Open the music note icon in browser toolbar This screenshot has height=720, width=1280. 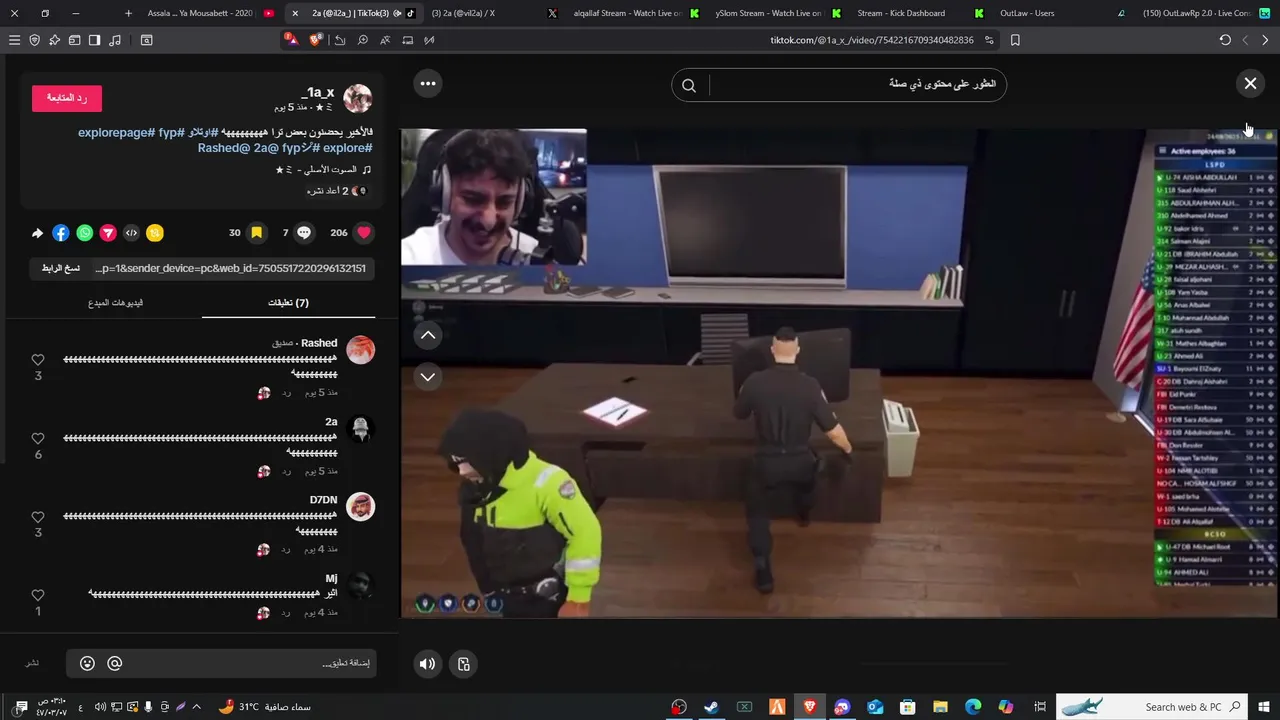coord(114,40)
